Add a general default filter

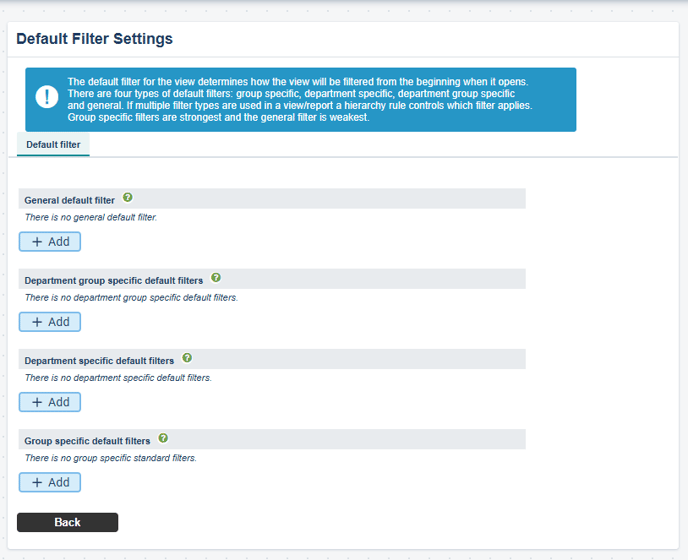[x=50, y=241]
